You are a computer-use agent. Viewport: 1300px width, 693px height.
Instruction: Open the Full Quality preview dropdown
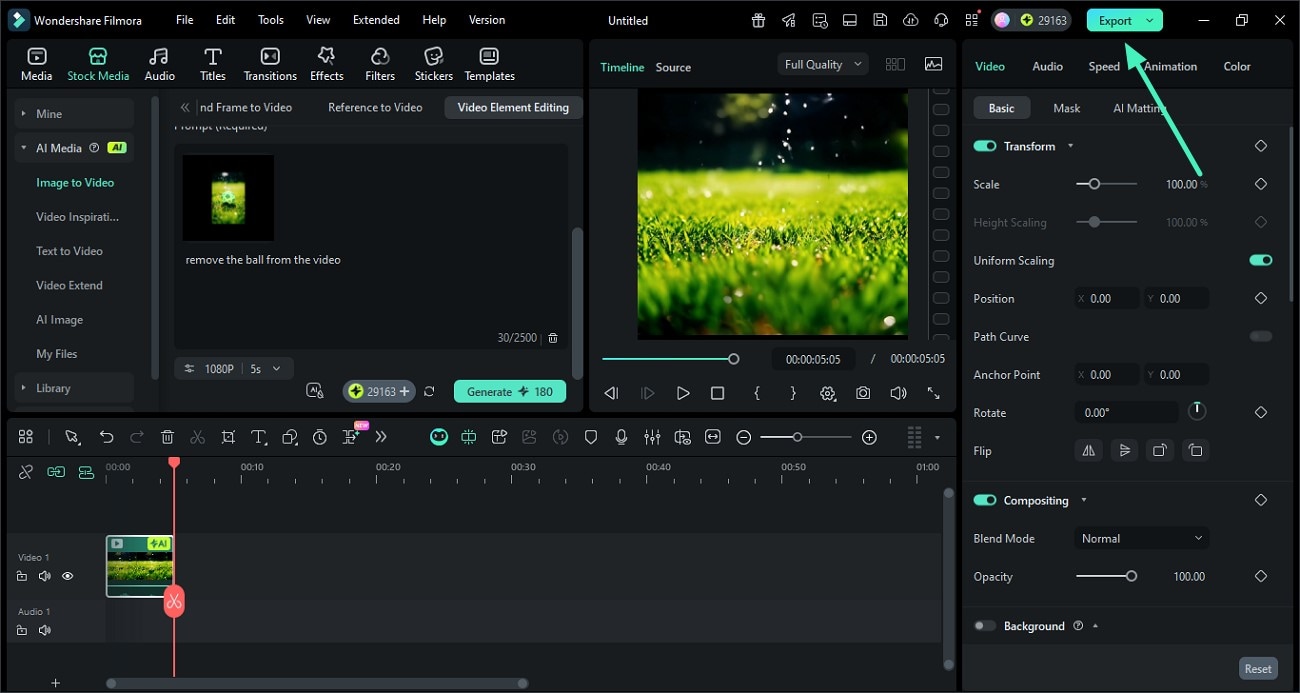tap(822, 65)
